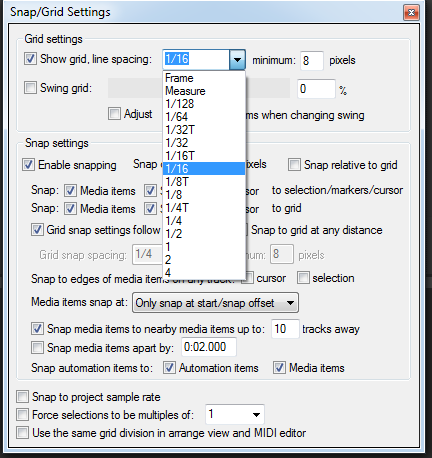Toggle the Enable snapping checkbox
The width and height of the screenshot is (432, 458).
coord(28,165)
